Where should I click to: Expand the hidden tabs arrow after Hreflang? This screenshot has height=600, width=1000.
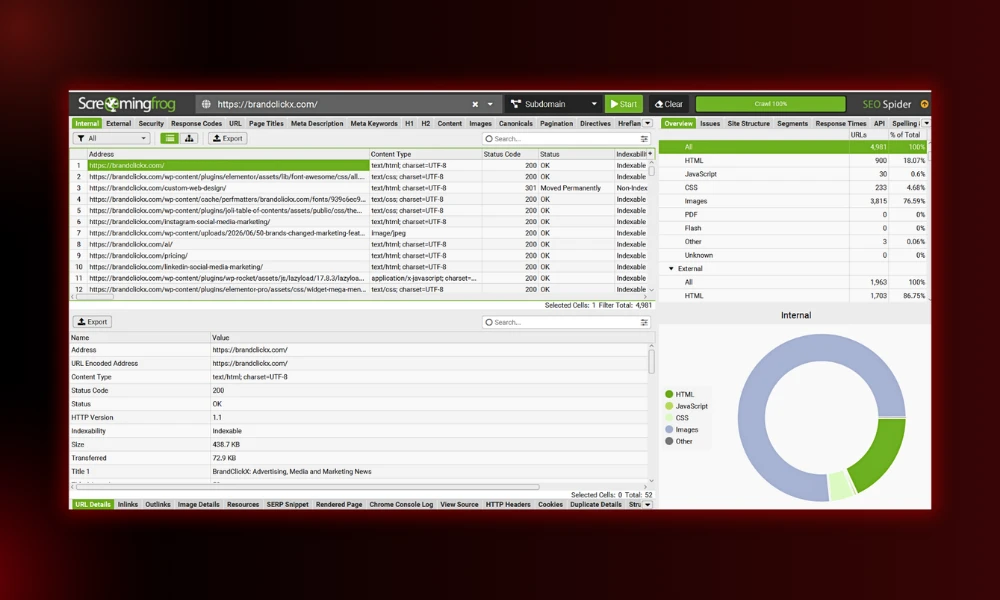647,124
